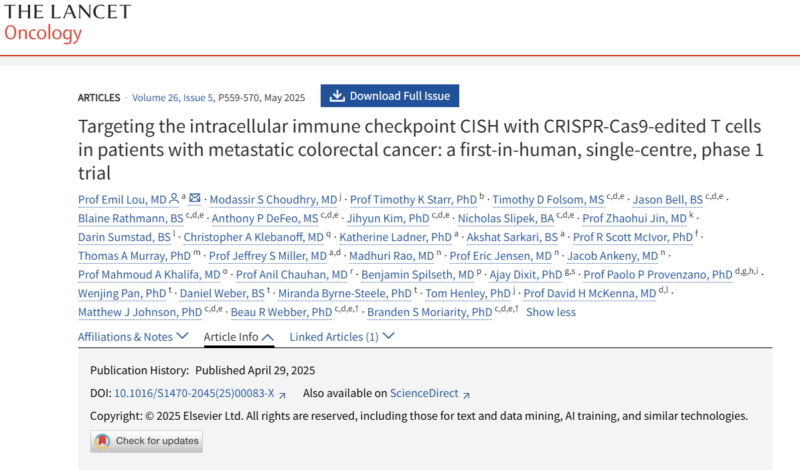
Task: Collapse the Article Info section chevron
Action: point(268,337)
